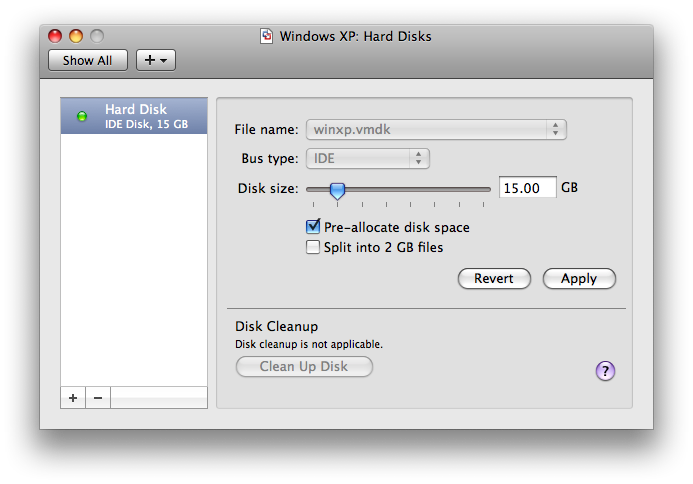Click the plus icon below disk list
This screenshot has height=484, width=693.
pyautogui.click(x=73, y=398)
